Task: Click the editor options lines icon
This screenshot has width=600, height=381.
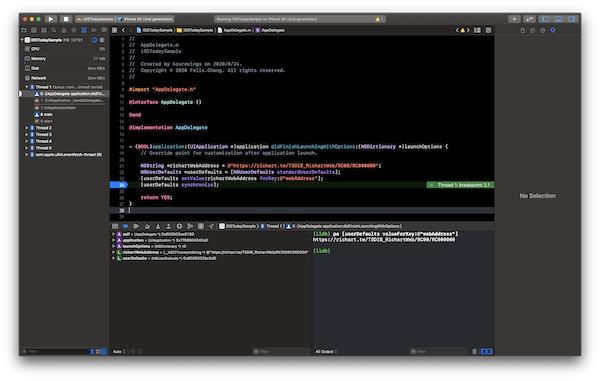Action: point(477,30)
